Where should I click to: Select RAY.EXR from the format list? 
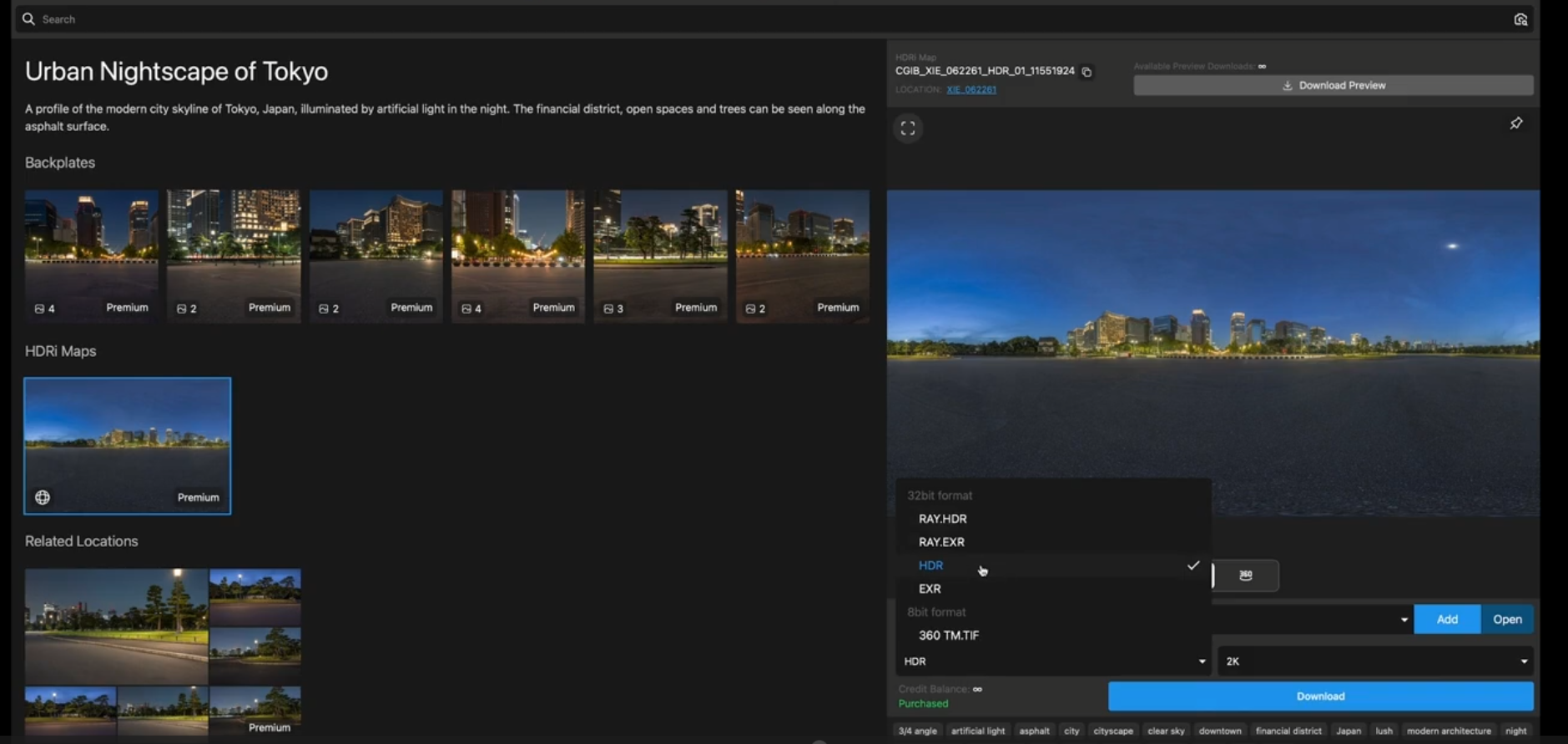coord(941,542)
